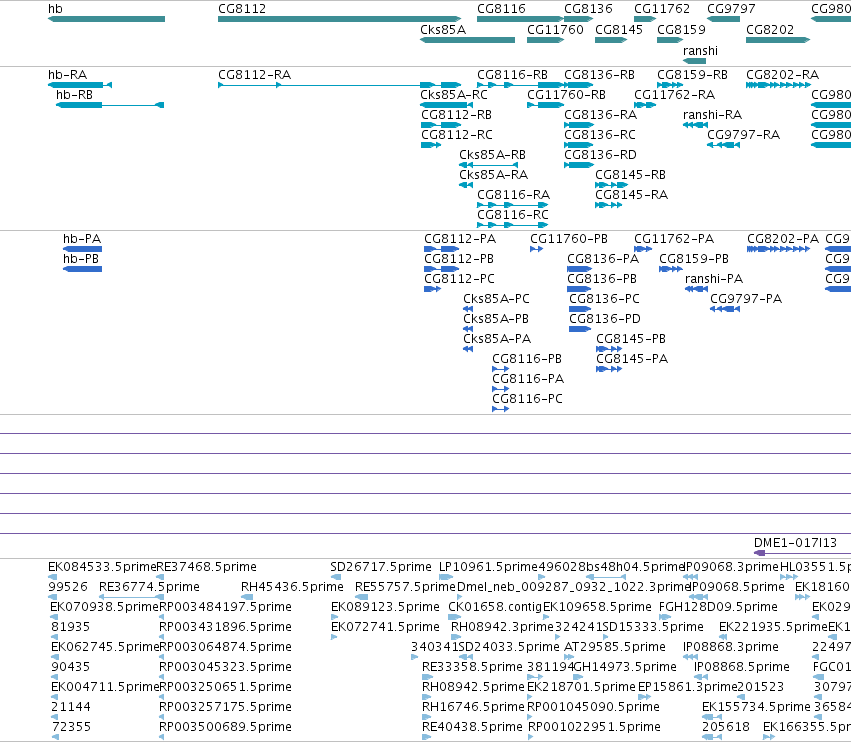Select the 'CG8136' gene label

[x=588, y=9]
